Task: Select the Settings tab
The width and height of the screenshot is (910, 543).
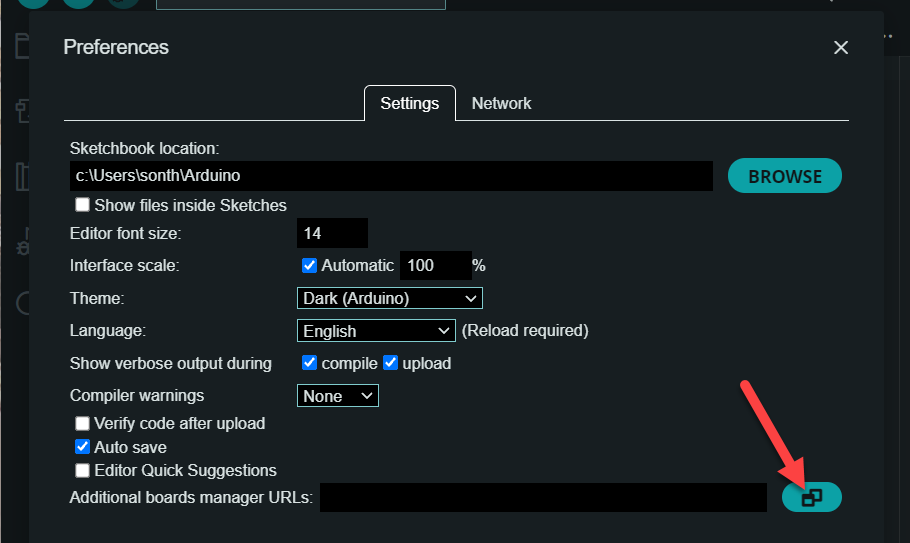Action: (410, 103)
